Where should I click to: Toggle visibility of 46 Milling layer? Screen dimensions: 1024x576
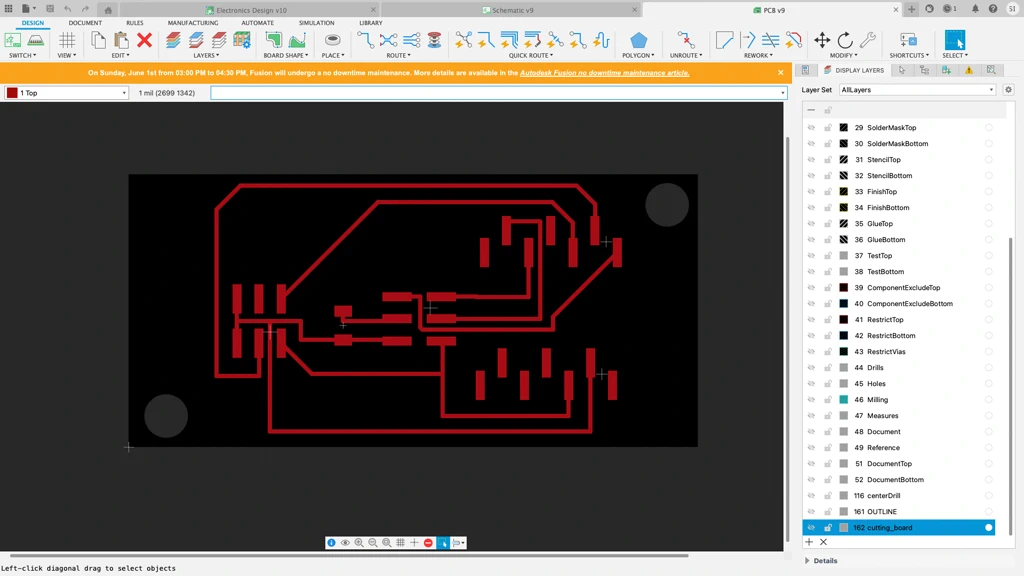811,400
